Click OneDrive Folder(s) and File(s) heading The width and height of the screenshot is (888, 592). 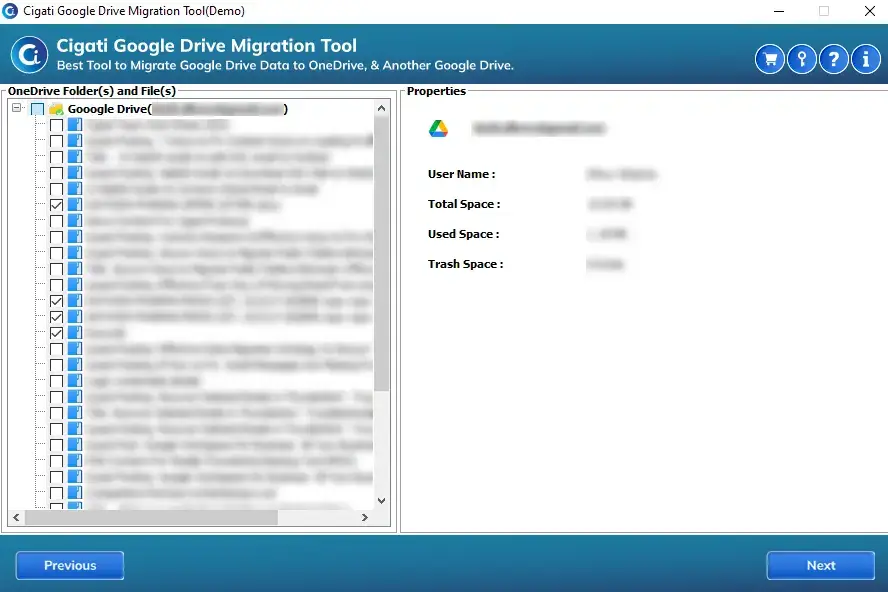[x=92, y=91]
